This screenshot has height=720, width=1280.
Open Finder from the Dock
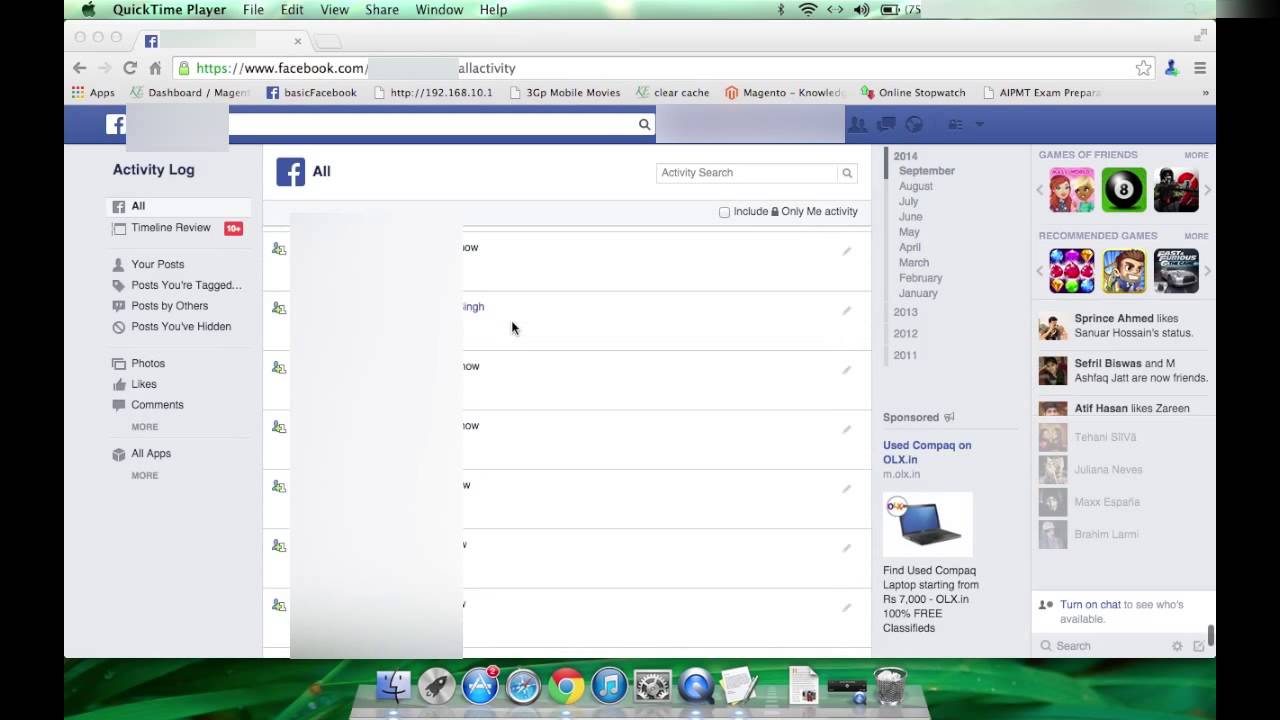pos(393,686)
